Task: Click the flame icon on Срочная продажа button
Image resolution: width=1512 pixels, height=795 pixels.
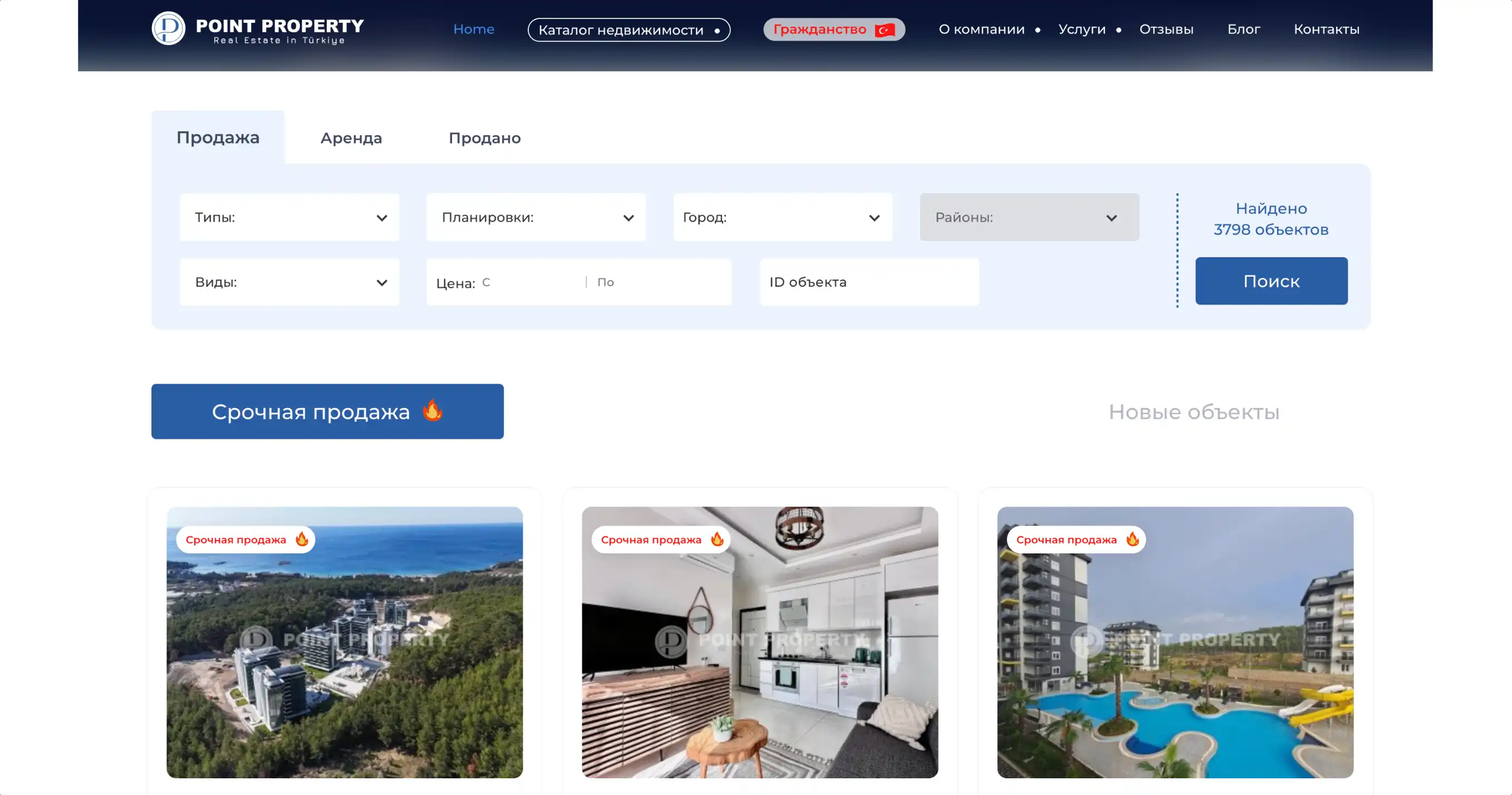Action: (432, 410)
